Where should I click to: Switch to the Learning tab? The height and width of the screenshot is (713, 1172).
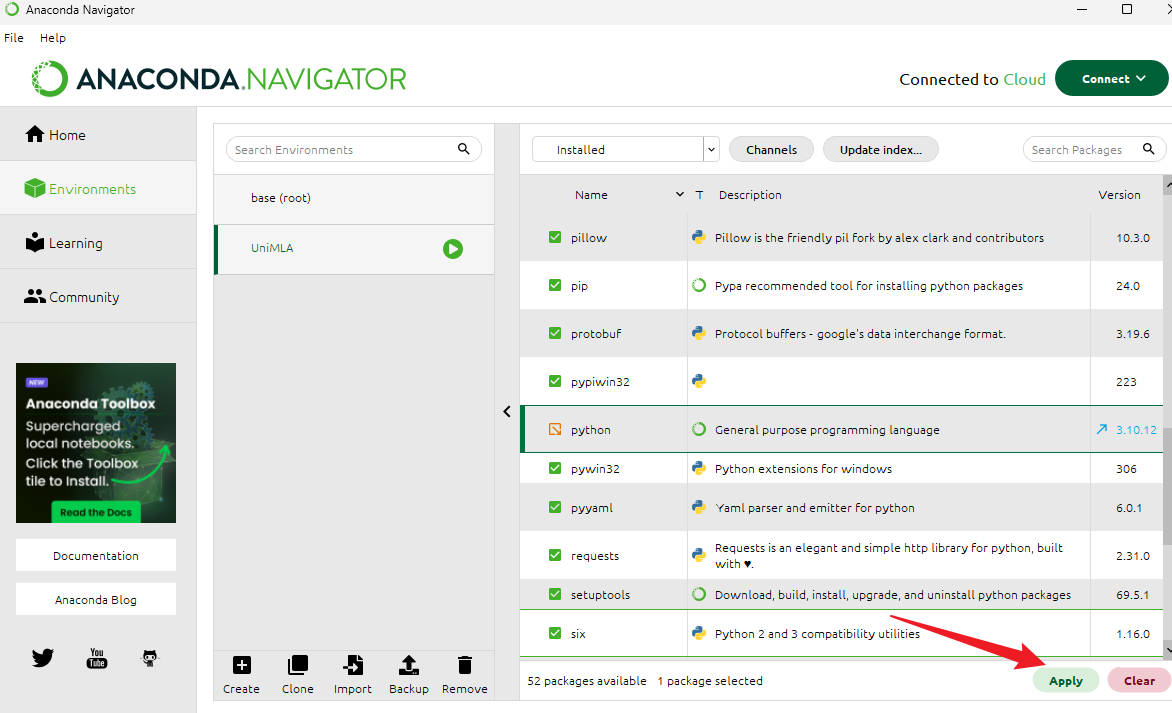75,243
